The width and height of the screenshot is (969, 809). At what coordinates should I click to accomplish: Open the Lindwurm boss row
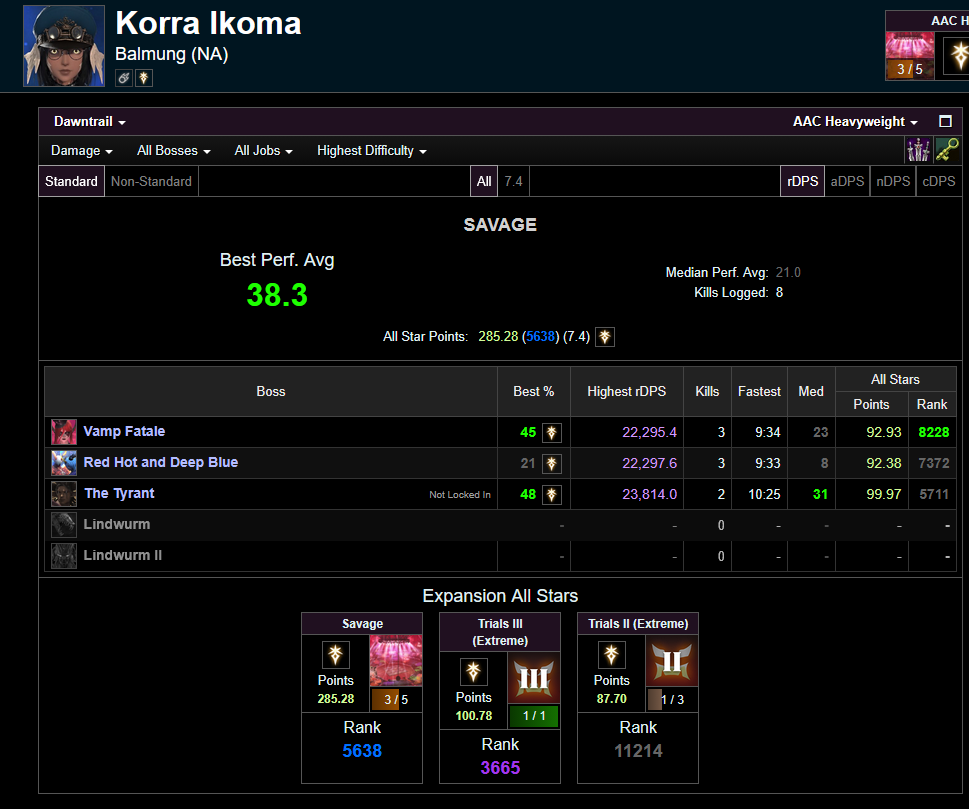coord(117,524)
